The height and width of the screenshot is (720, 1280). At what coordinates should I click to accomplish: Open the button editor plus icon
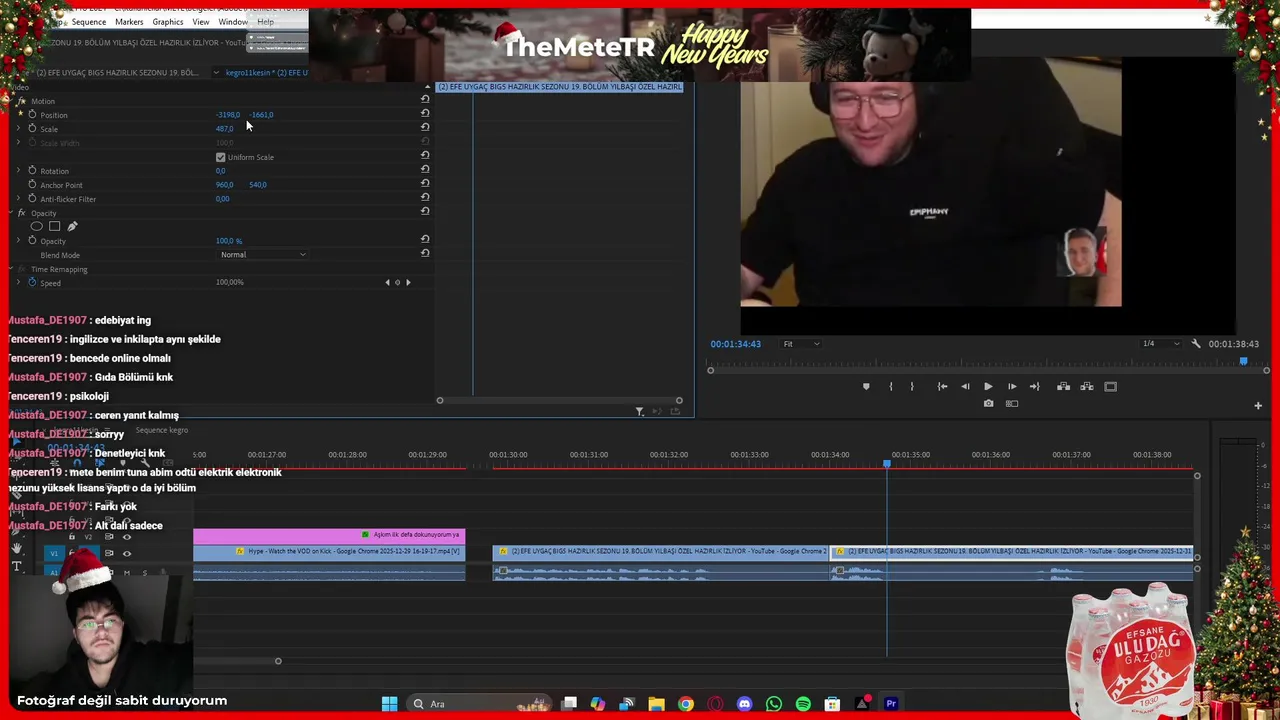(1258, 405)
